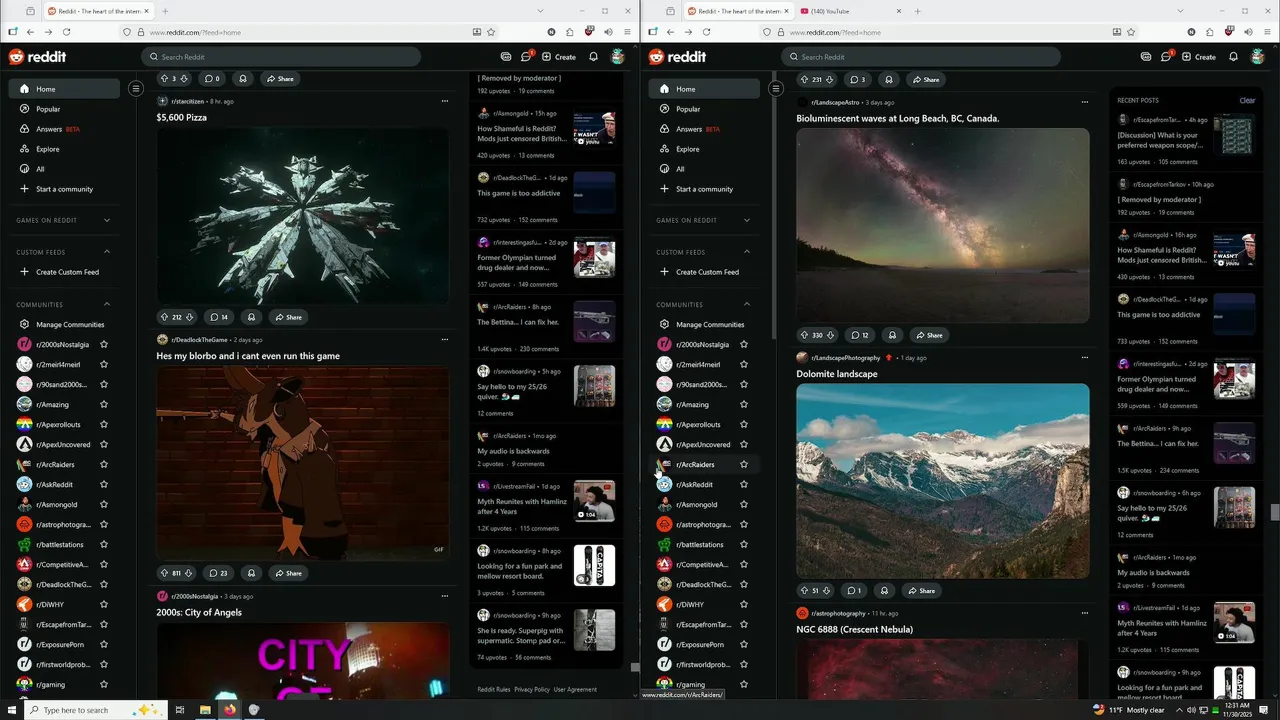Favorite r/Amazing star in left window

(x=104, y=404)
